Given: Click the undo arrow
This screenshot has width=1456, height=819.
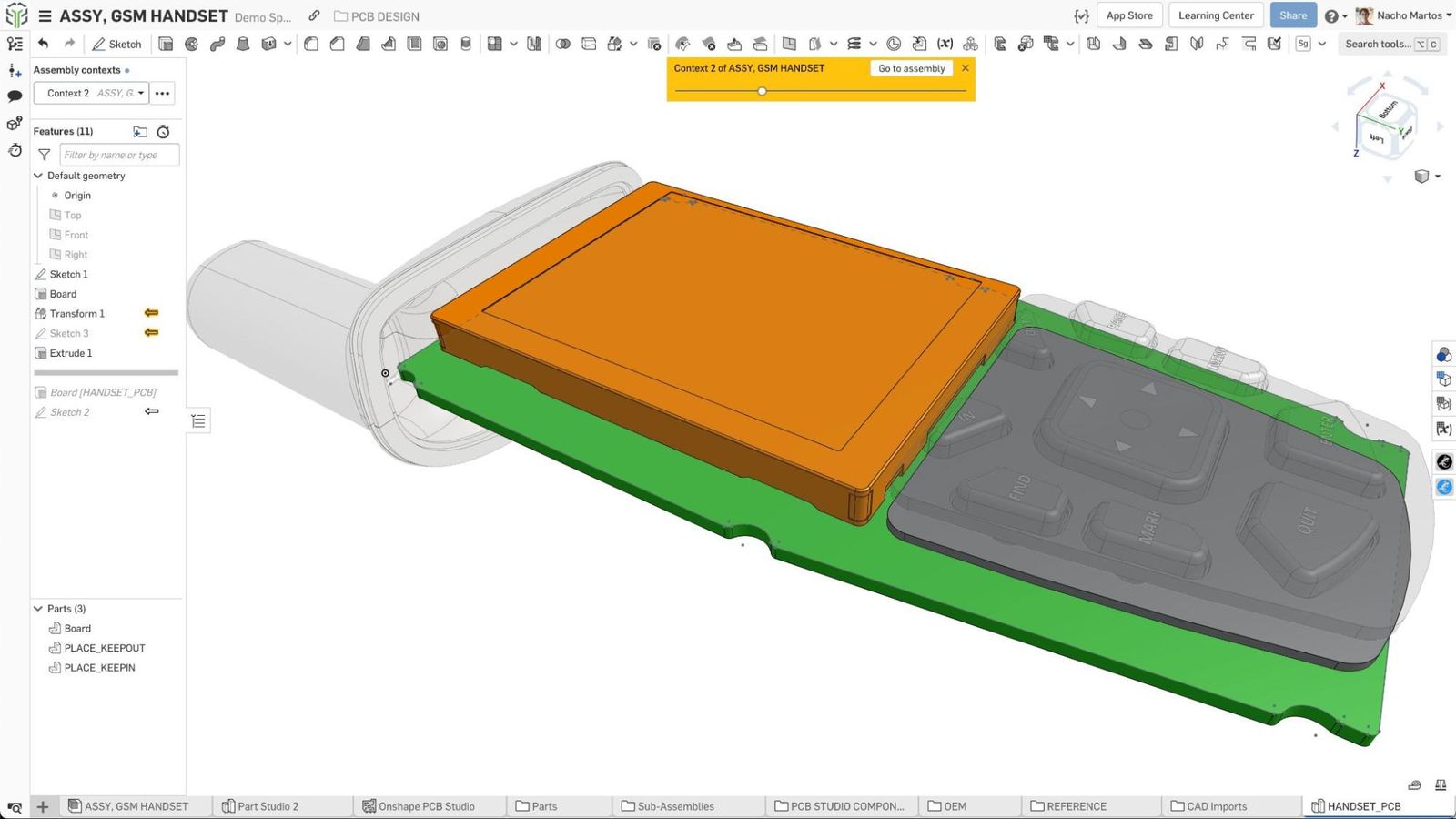Looking at the screenshot, I should 44,44.
